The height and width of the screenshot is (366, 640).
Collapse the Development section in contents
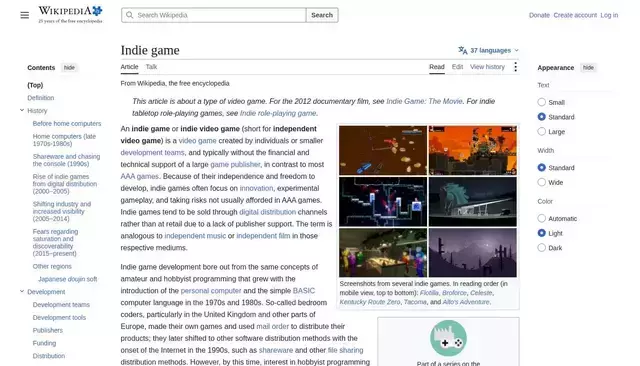pos(22,291)
